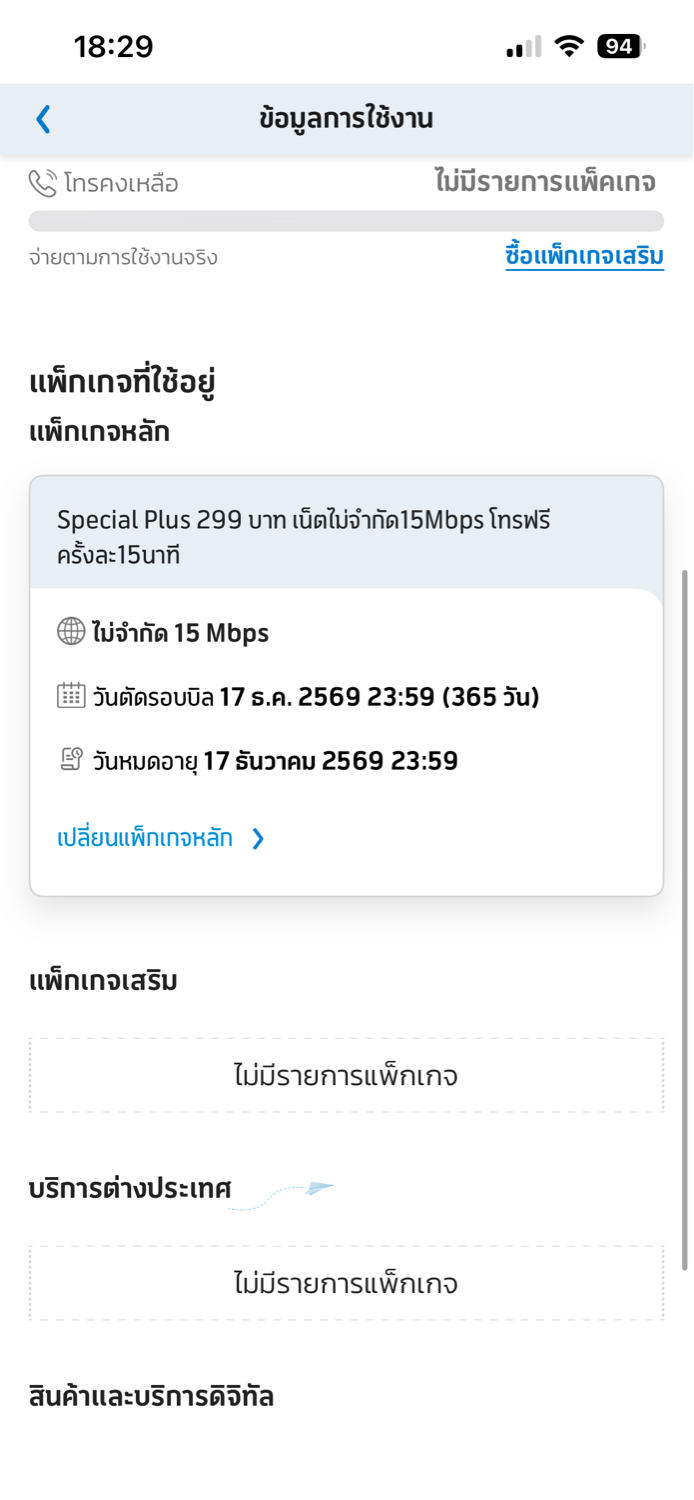Tap the back arrow in header
694x1500 pixels.
[43, 119]
